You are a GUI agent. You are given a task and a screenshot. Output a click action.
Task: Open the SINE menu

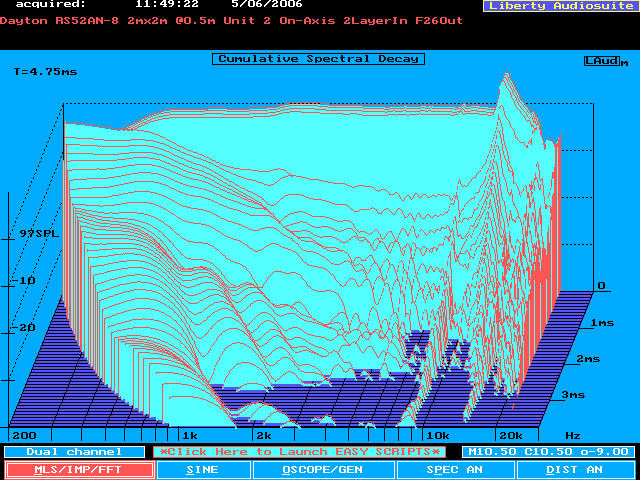click(x=201, y=469)
